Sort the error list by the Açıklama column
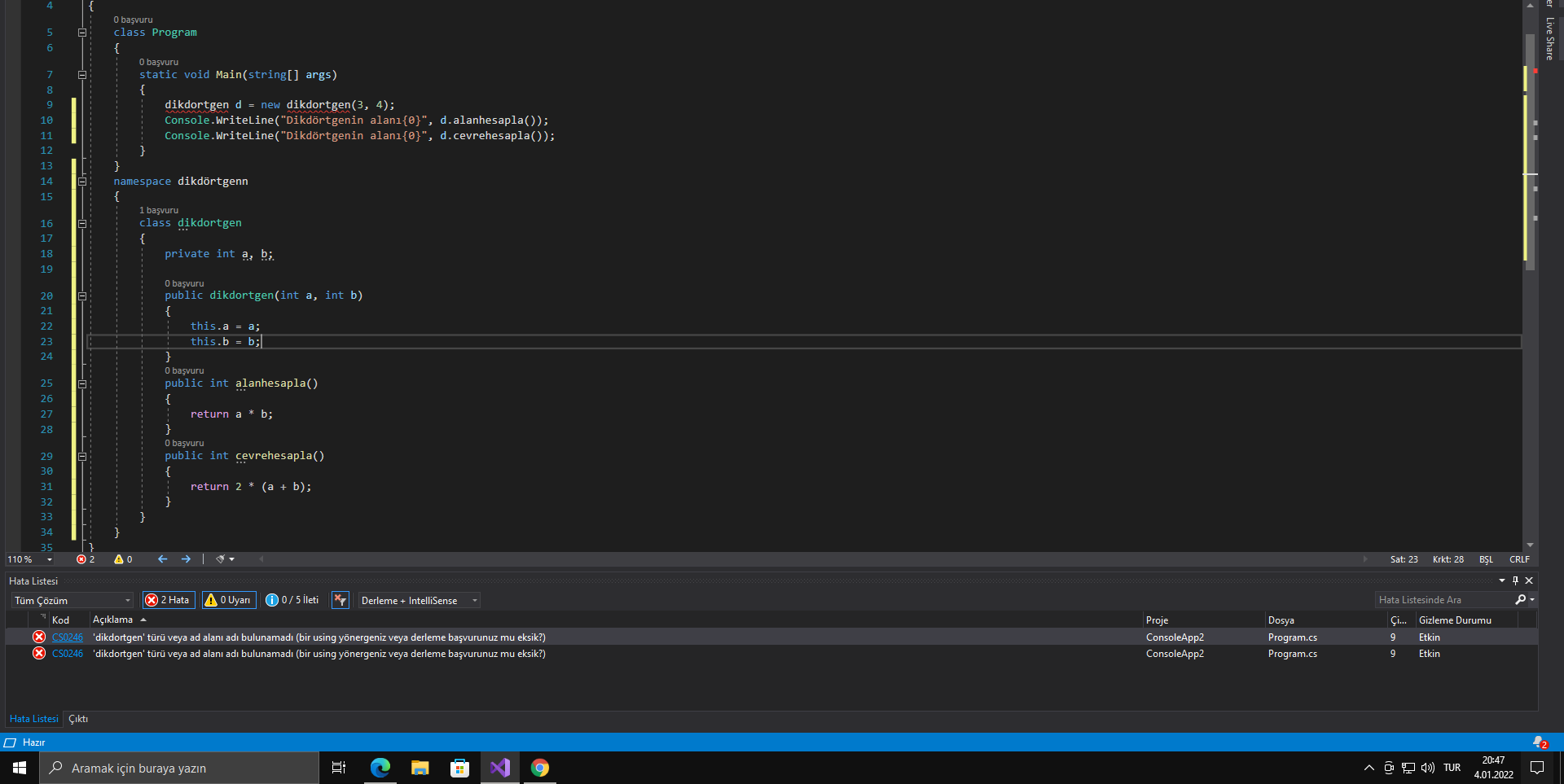Image resolution: width=1564 pixels, height=784 pixels. click(x=112, y=620)
